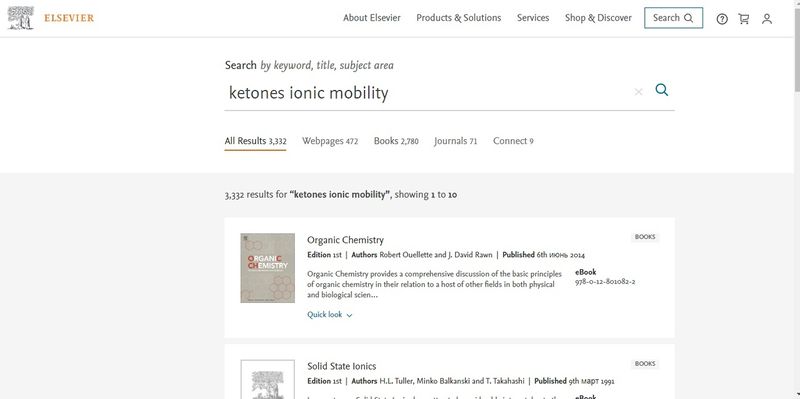Clear the search field with X icon
The image size is (800, 399).
[638, 92]
